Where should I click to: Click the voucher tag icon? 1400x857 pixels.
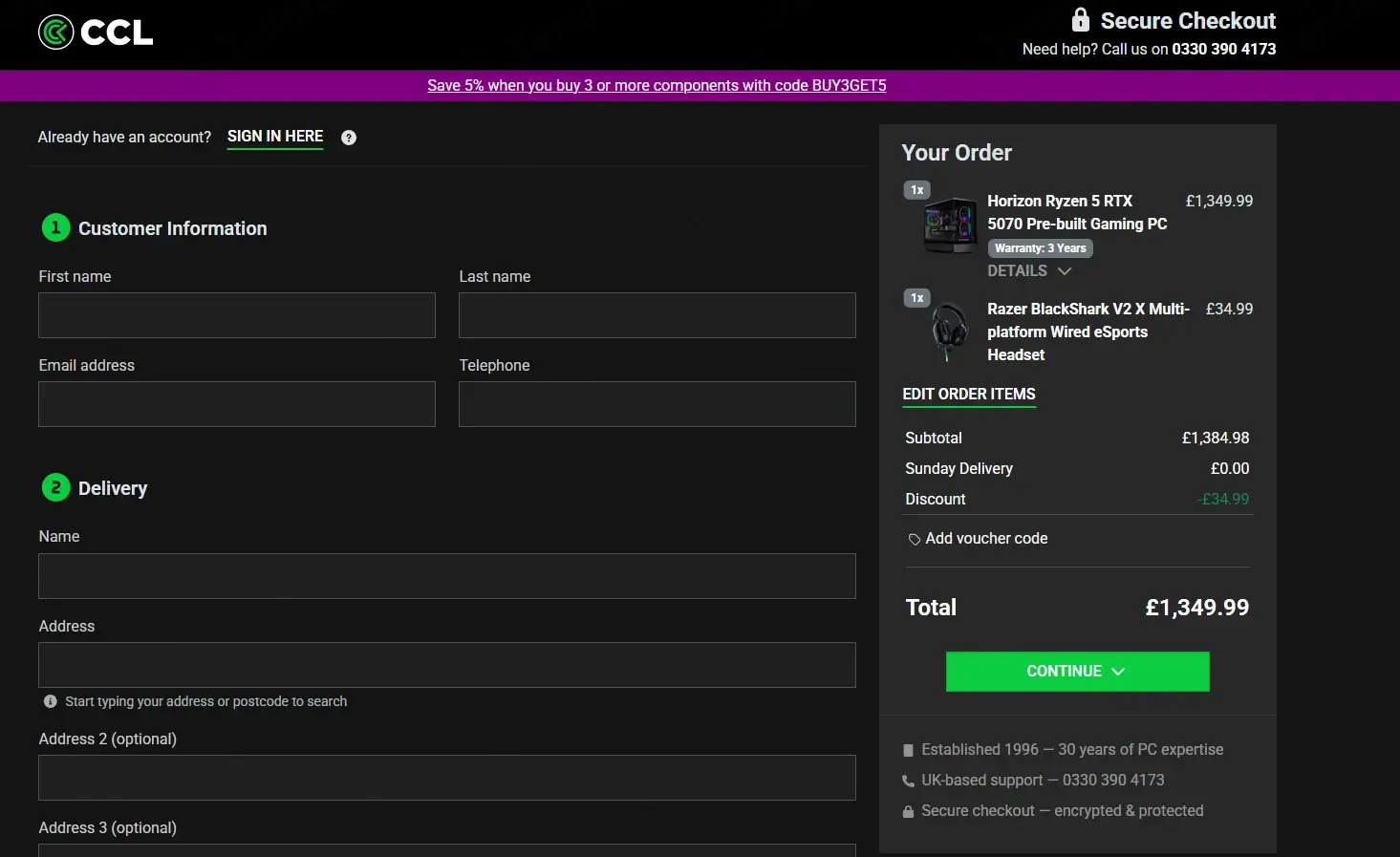(915, 540)
